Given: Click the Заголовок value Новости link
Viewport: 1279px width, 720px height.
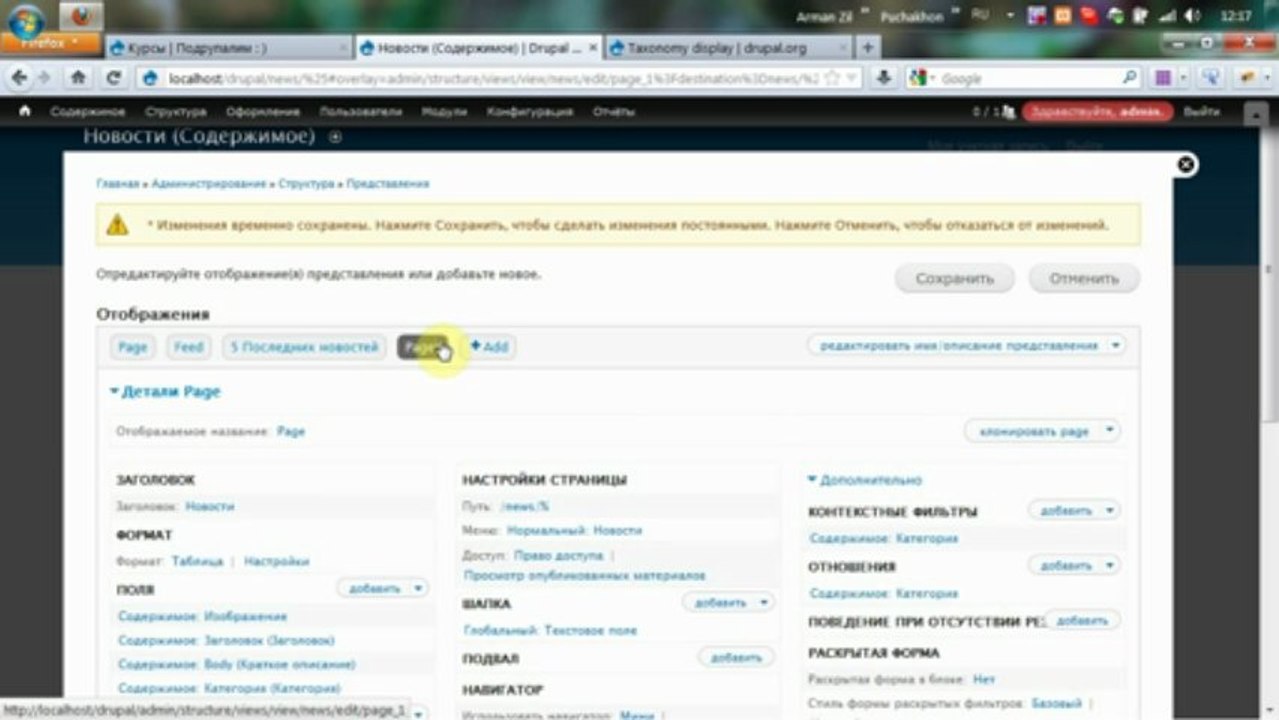Looking at the screenshot, I should (210, 507).
